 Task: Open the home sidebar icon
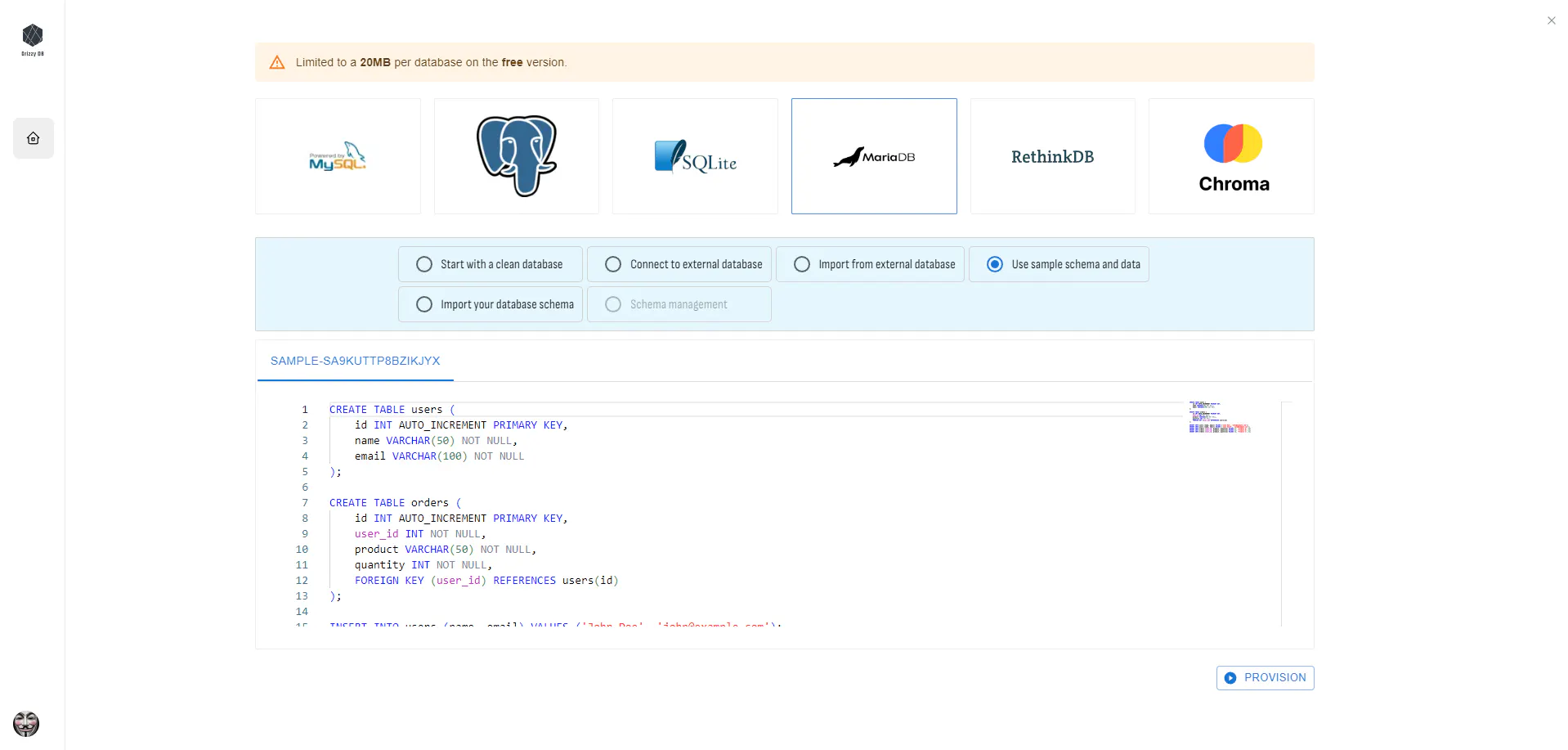click(x=34, y=138)
